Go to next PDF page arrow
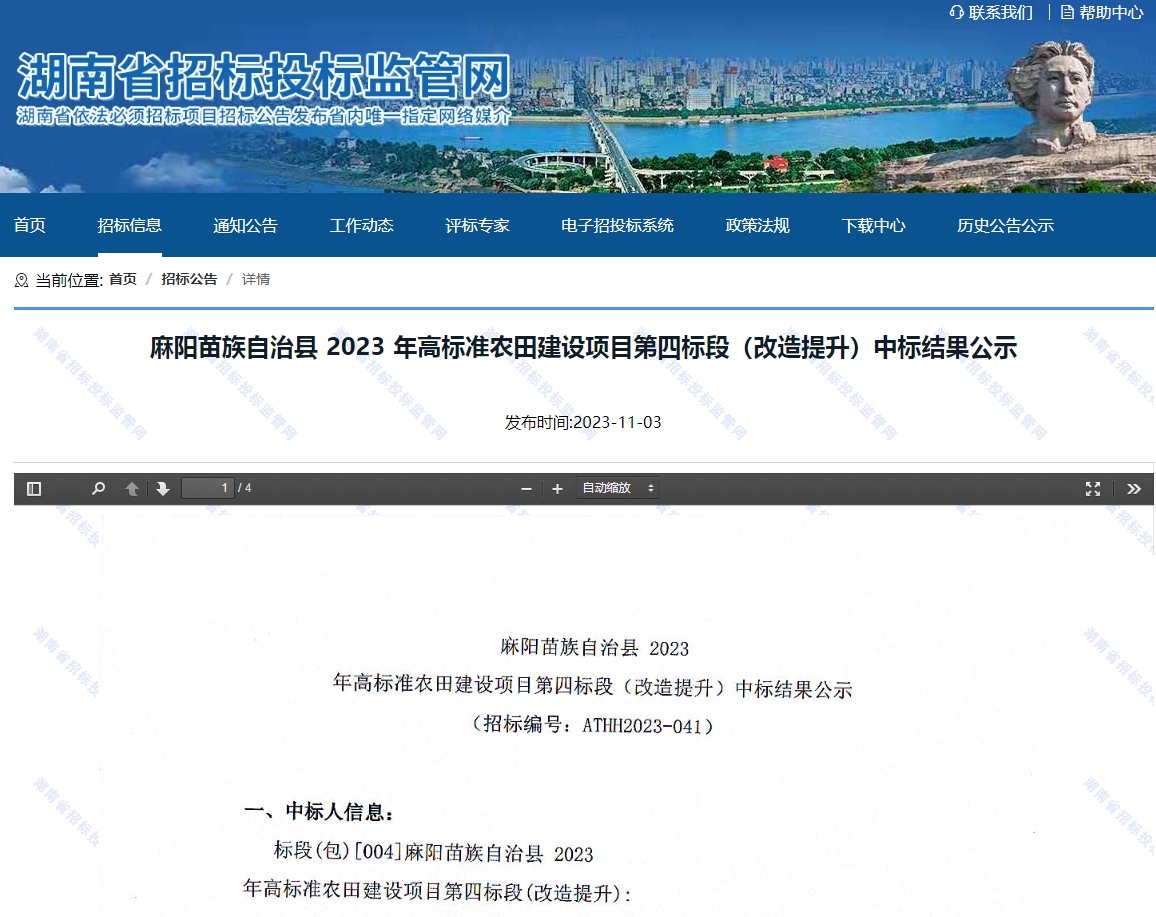The width and height of the screenshot is (1156, 917). pos(163,489)
